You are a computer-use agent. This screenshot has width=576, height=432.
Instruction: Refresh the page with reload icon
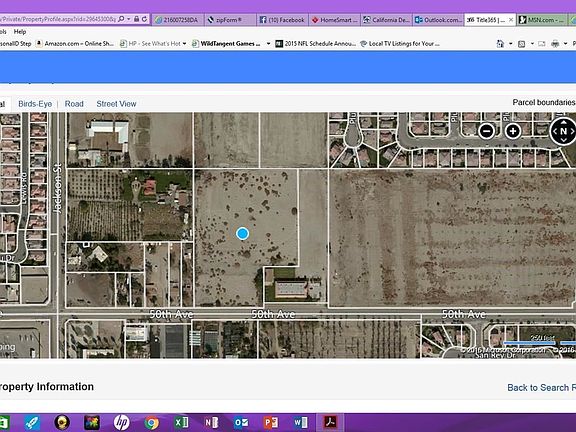(x=144, y=19)
